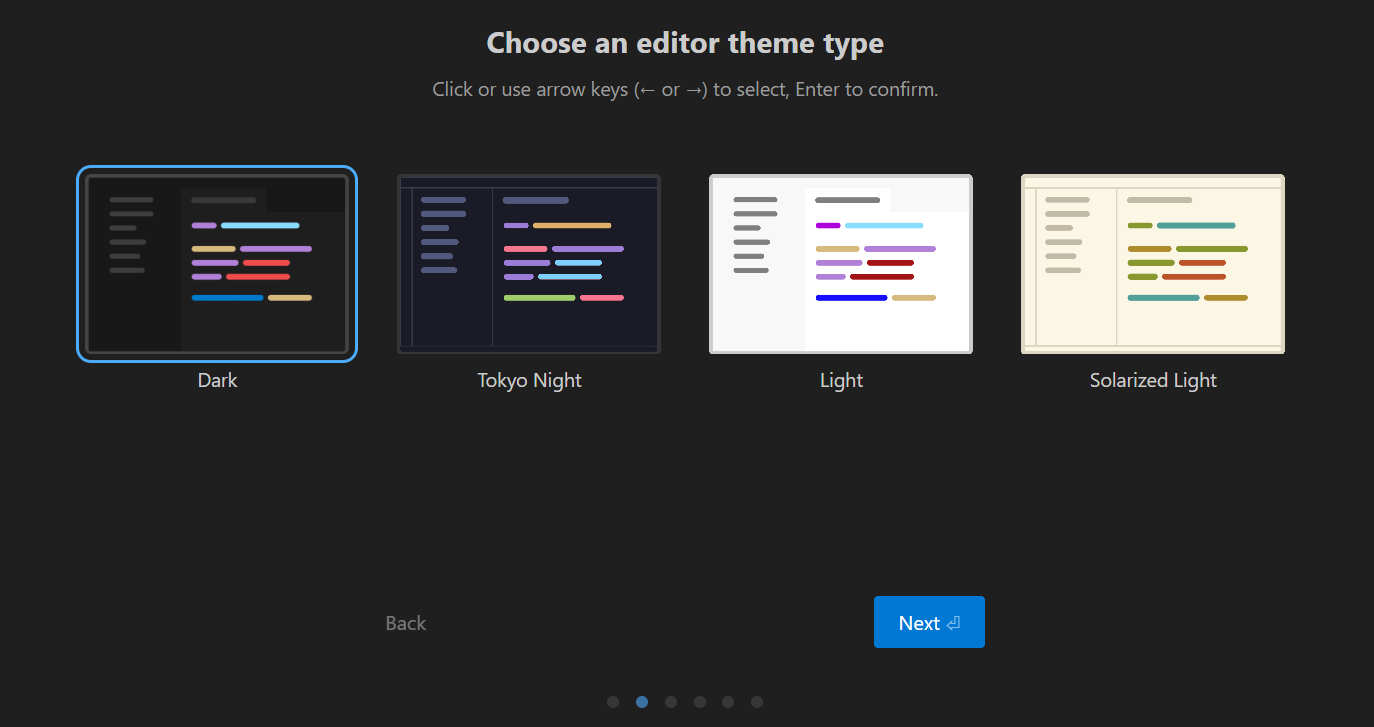This screenshot has height=727, width=1374.
Task: Click the 'Dark' theme label
Action: [x=217, y=381]
